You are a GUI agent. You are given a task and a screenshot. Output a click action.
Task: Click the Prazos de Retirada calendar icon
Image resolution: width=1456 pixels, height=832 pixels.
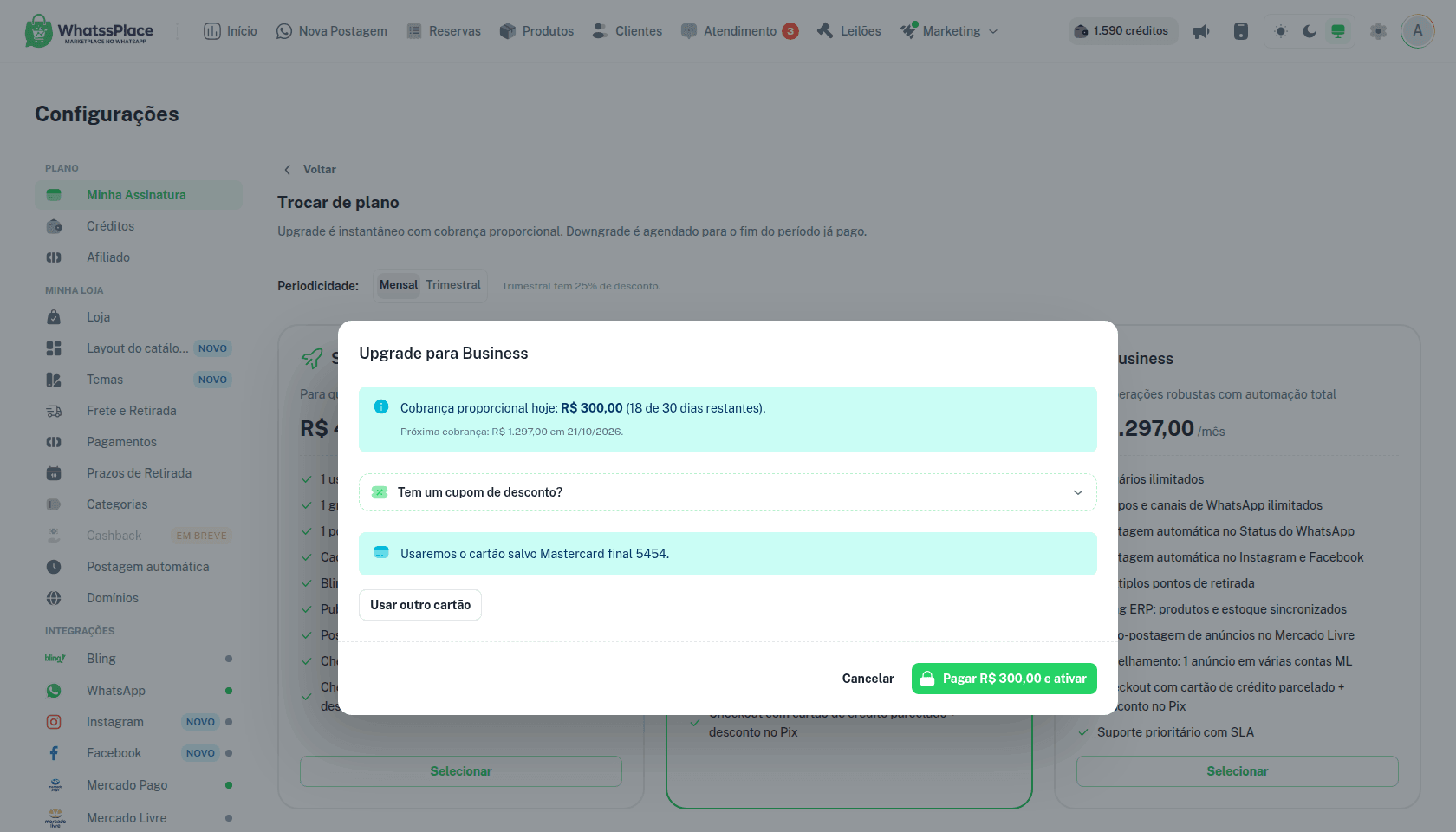pos(54,473)
